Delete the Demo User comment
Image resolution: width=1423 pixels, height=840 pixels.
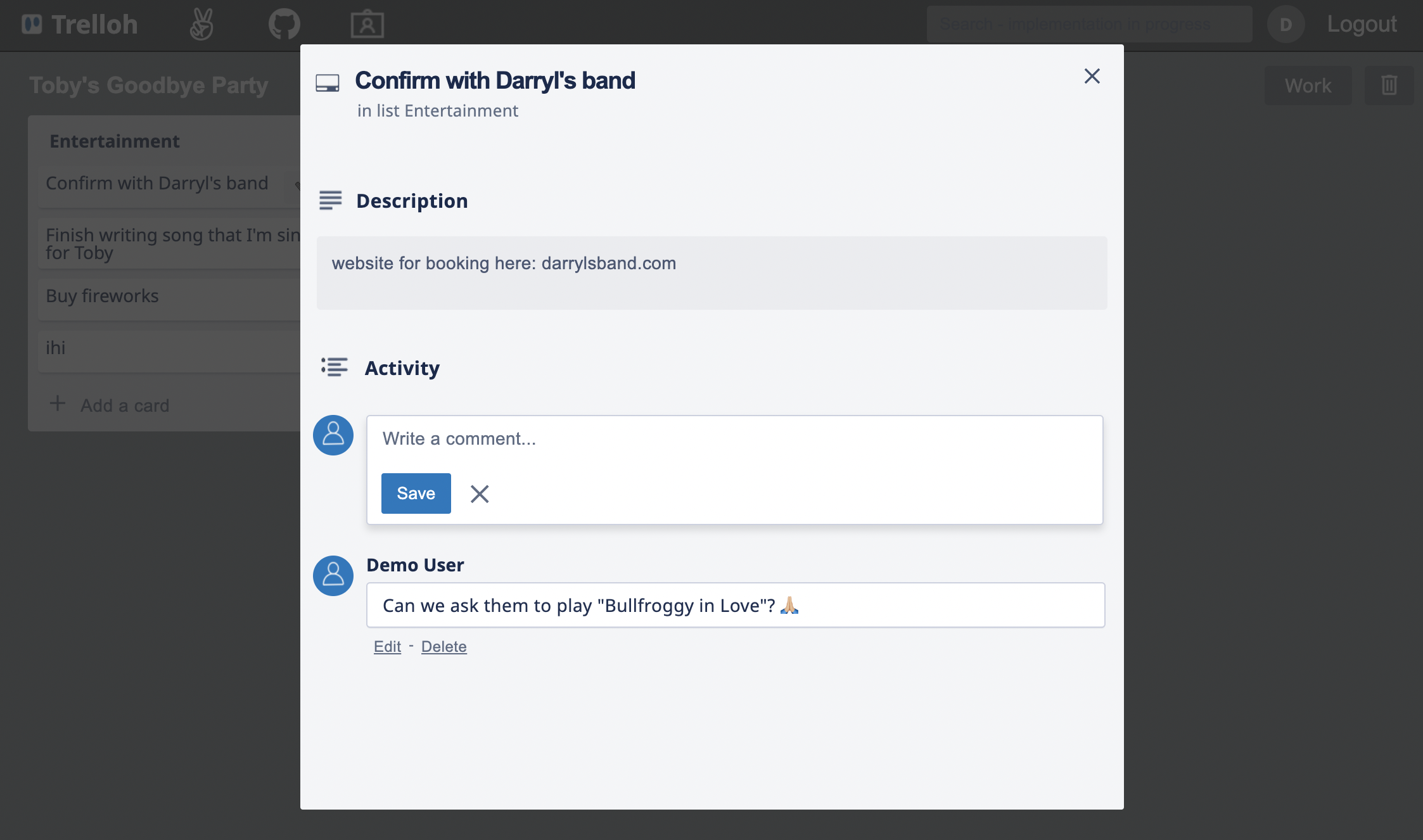[x=443, y=646]
